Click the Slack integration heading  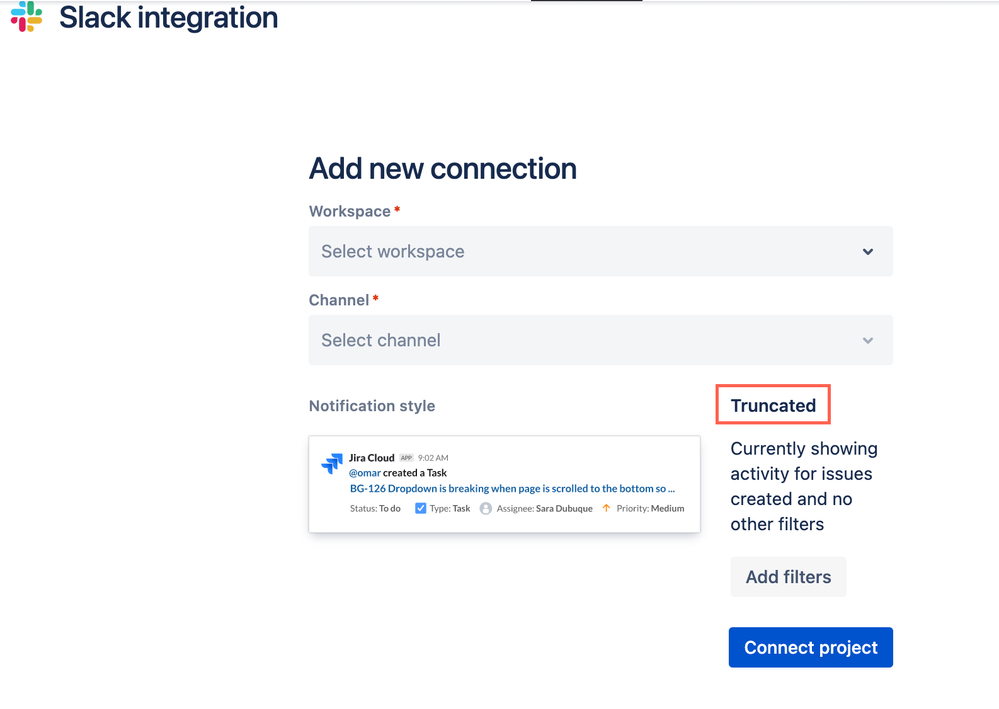pos(168,17)
